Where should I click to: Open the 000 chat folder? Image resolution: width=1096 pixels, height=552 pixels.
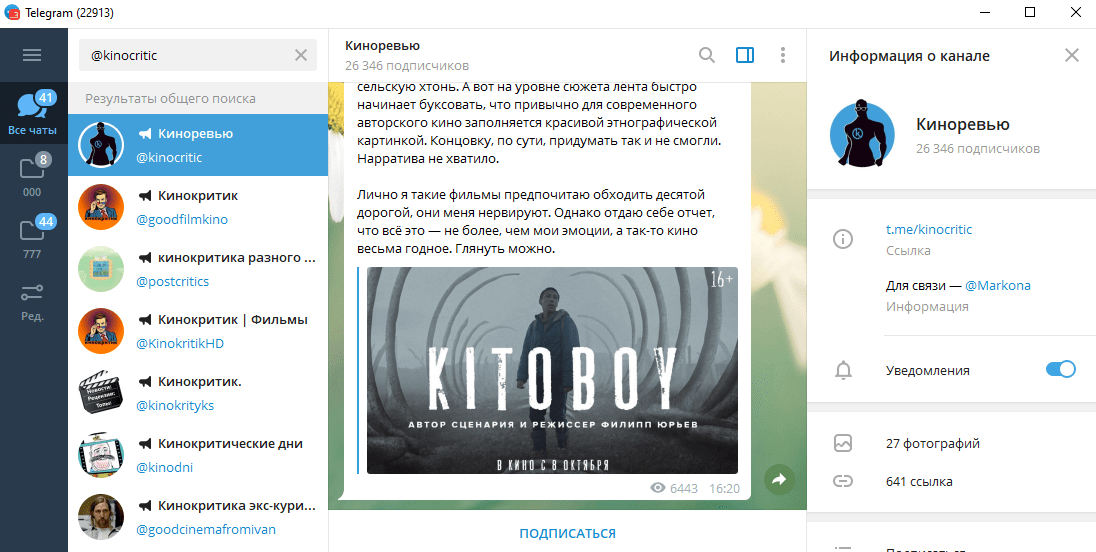pos(33,174)
